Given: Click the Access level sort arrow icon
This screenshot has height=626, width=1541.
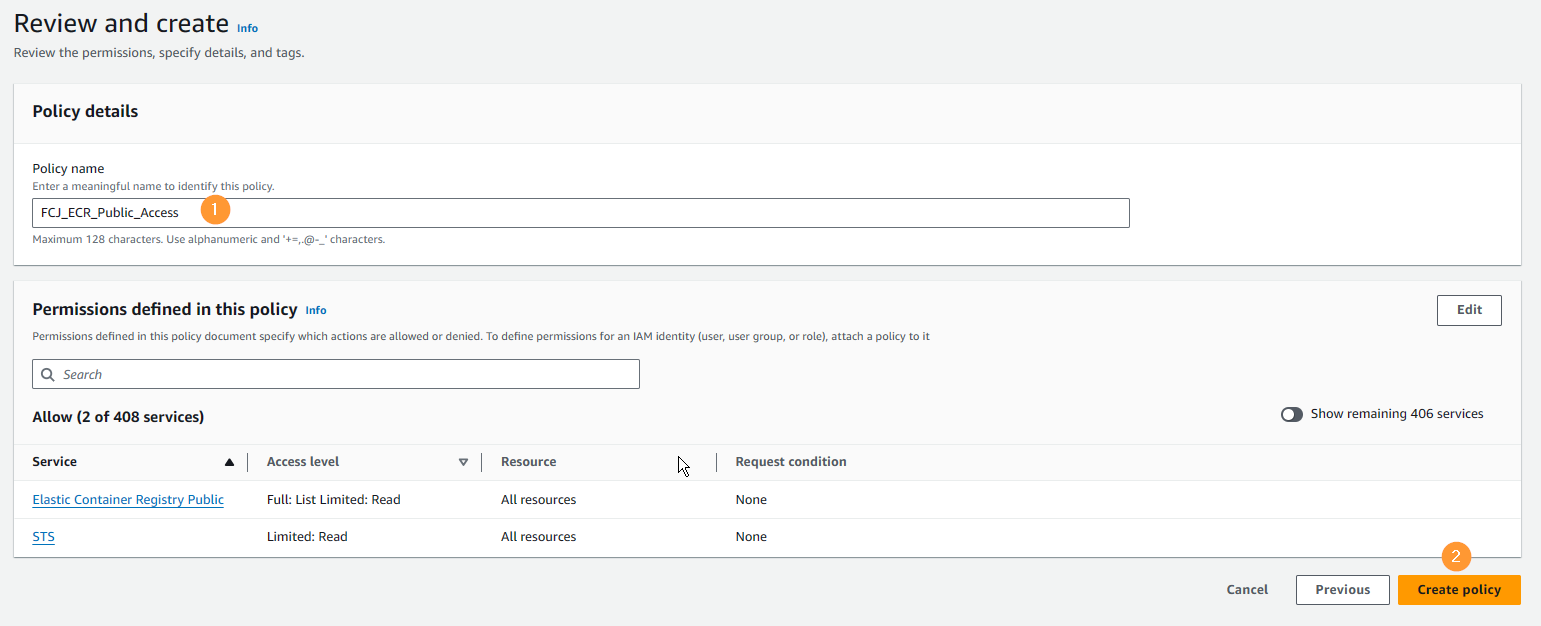Looking at the screenshot, I should point(463,462).
